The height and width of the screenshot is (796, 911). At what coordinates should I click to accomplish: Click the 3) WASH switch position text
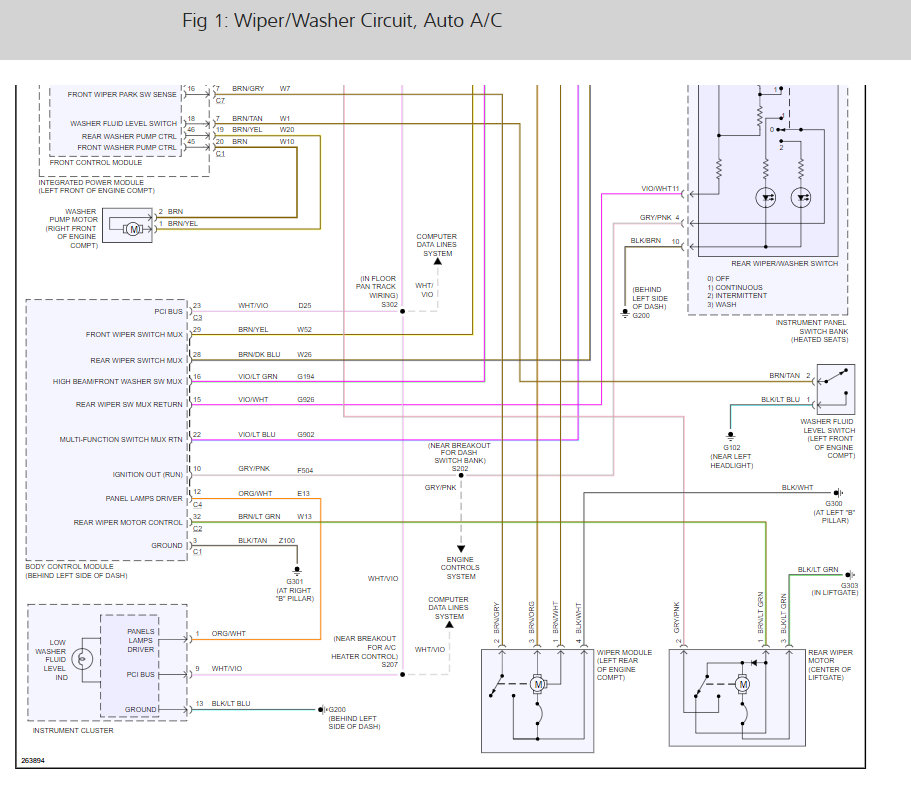[722, 304]
